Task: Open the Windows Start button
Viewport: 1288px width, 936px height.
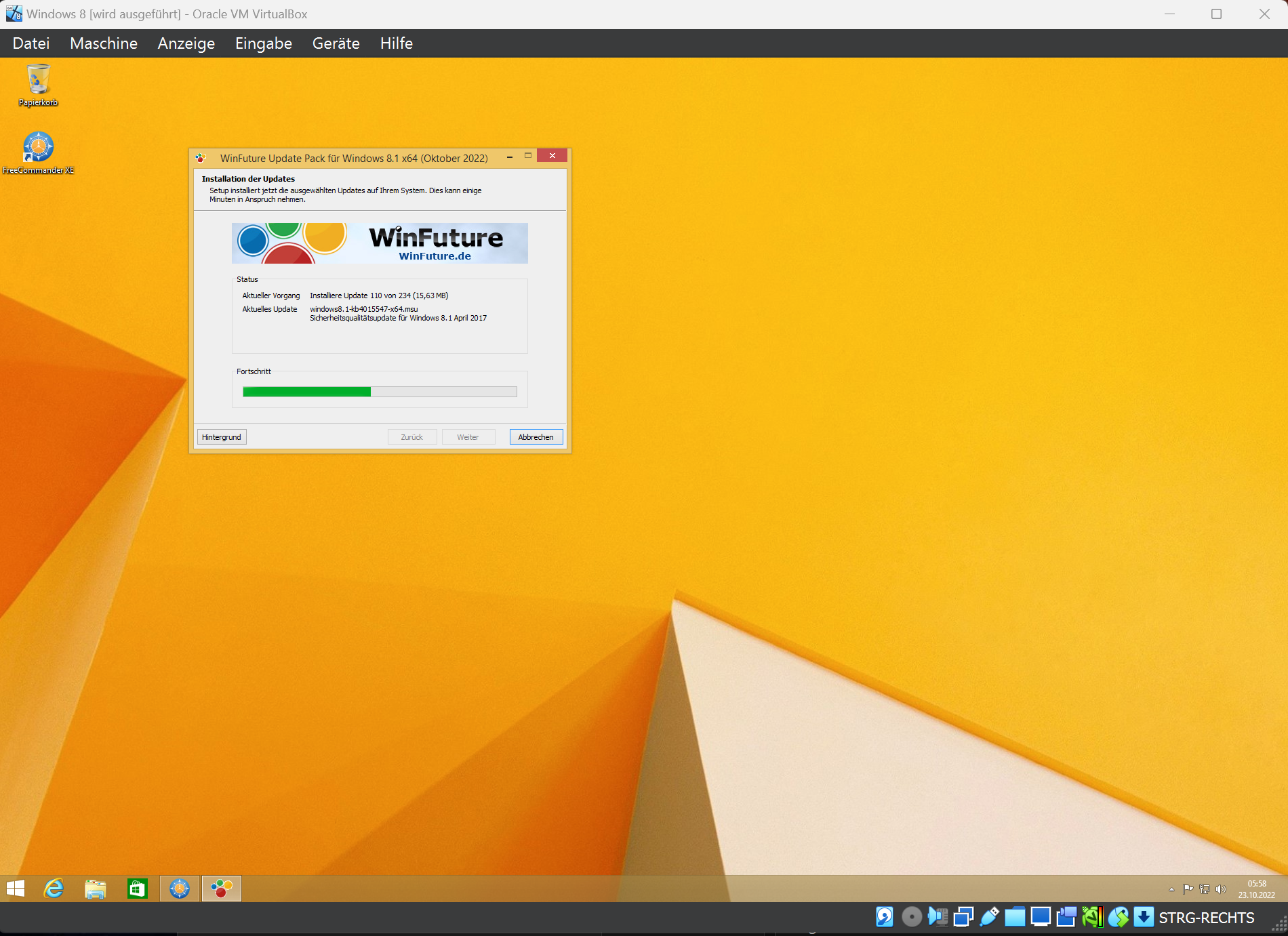Action: pyautogui.click(x=15, y=889)
